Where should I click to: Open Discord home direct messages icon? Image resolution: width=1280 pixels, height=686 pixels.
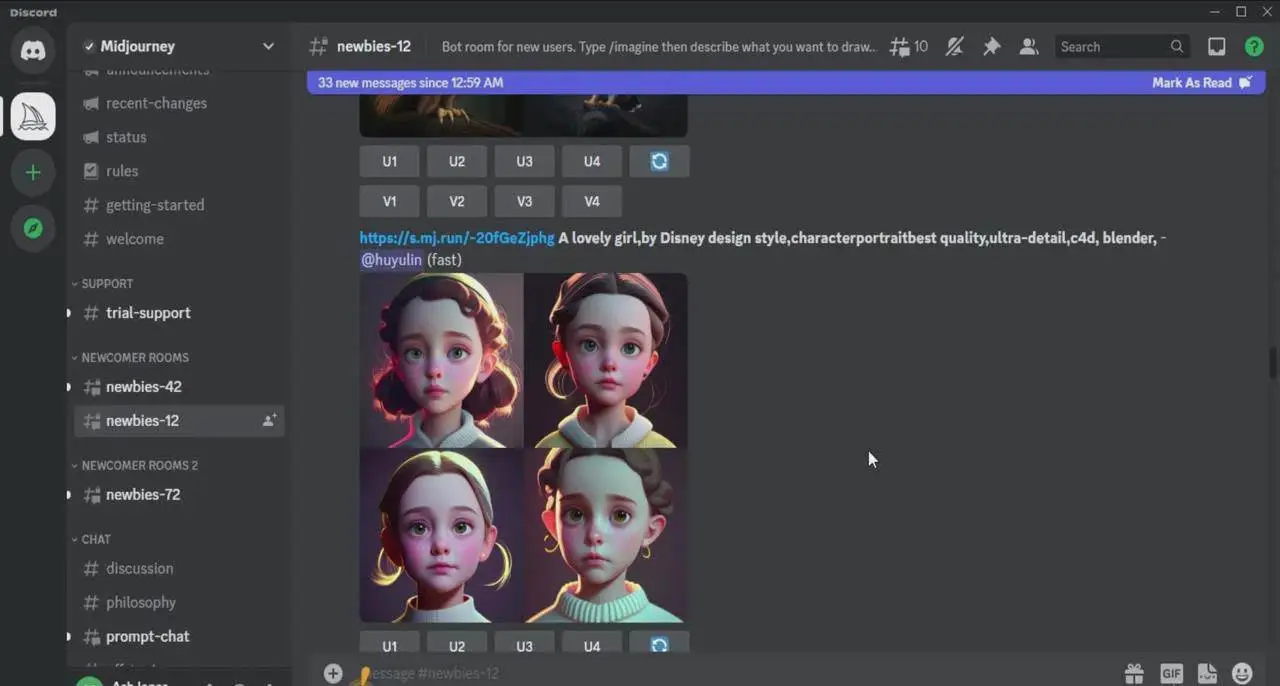click(x=33, y=51)
